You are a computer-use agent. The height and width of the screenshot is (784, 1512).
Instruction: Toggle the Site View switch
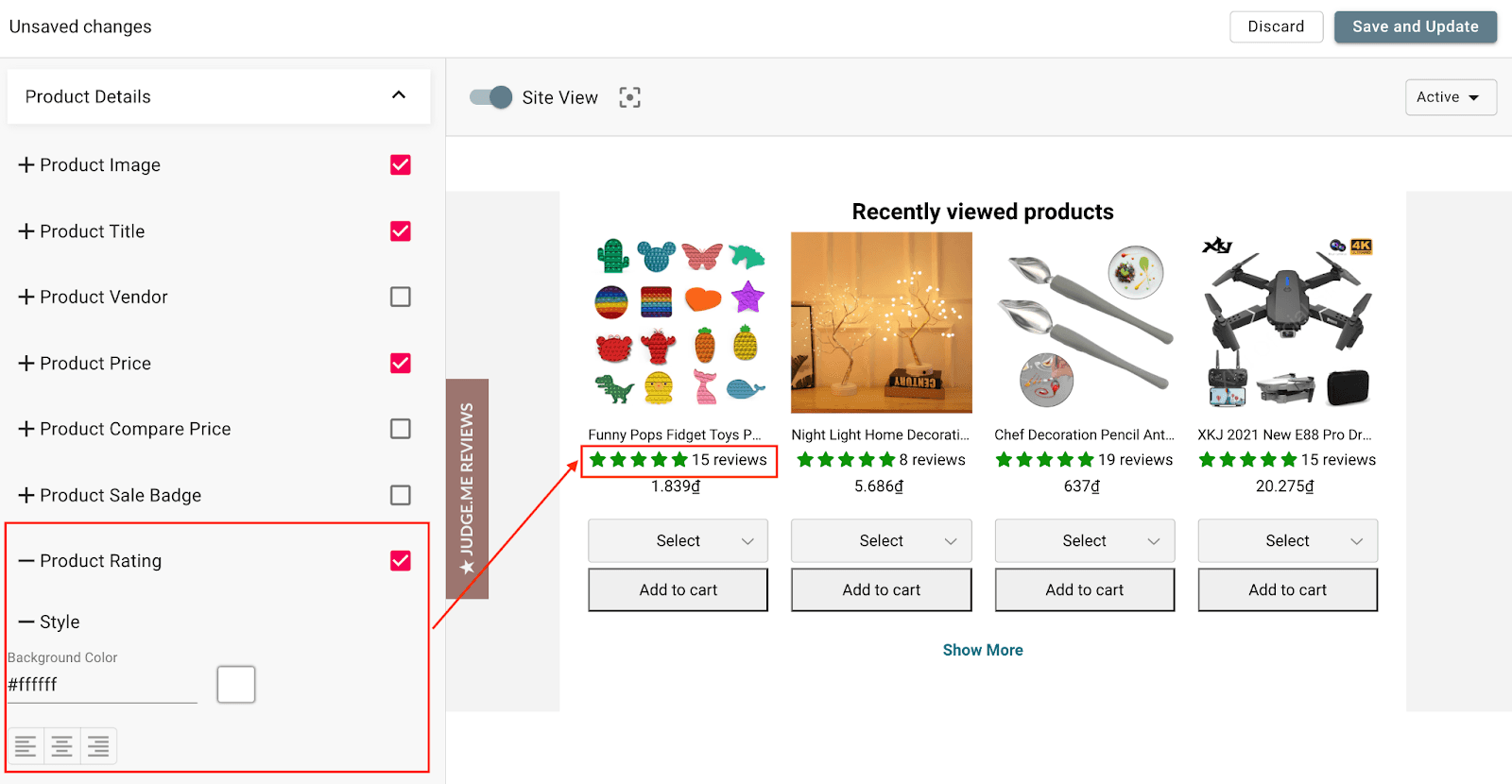click(x=491, y=97)
